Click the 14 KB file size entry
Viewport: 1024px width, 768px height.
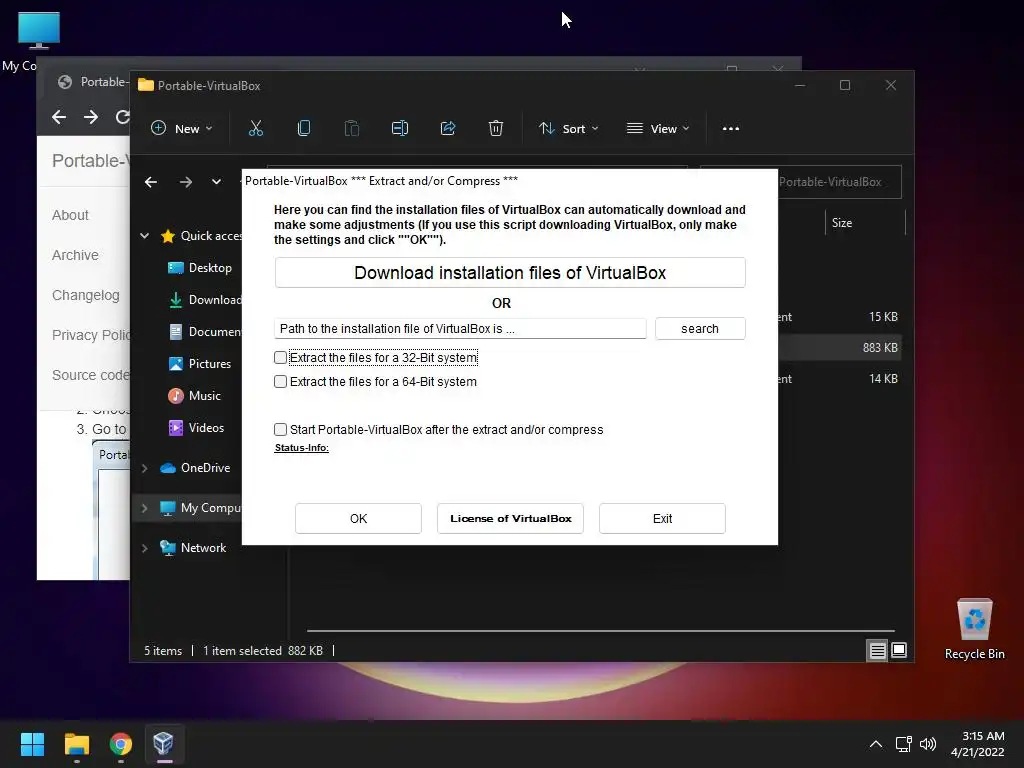point(883,379)
